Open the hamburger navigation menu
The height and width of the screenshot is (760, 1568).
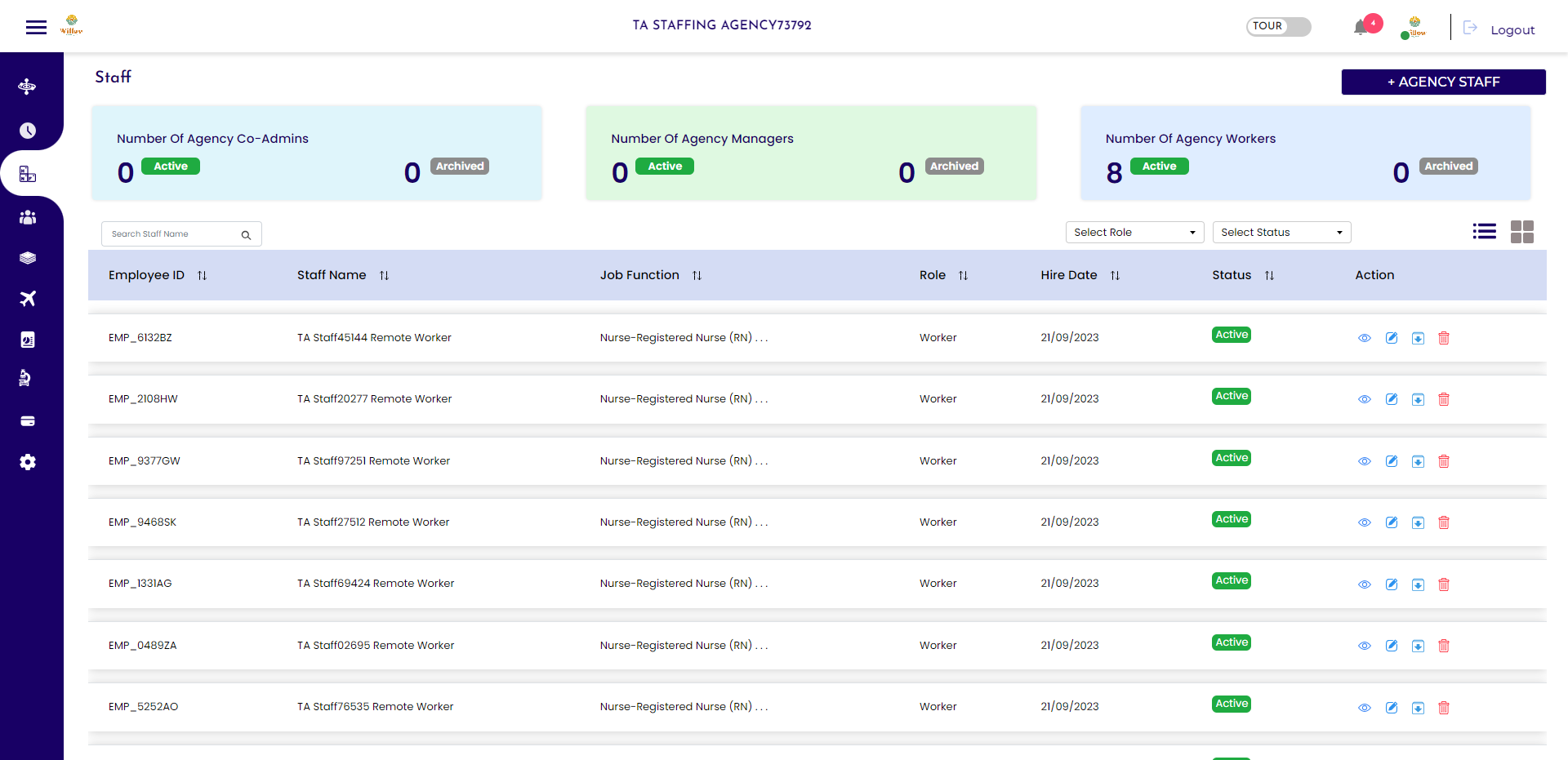point(36,26)
